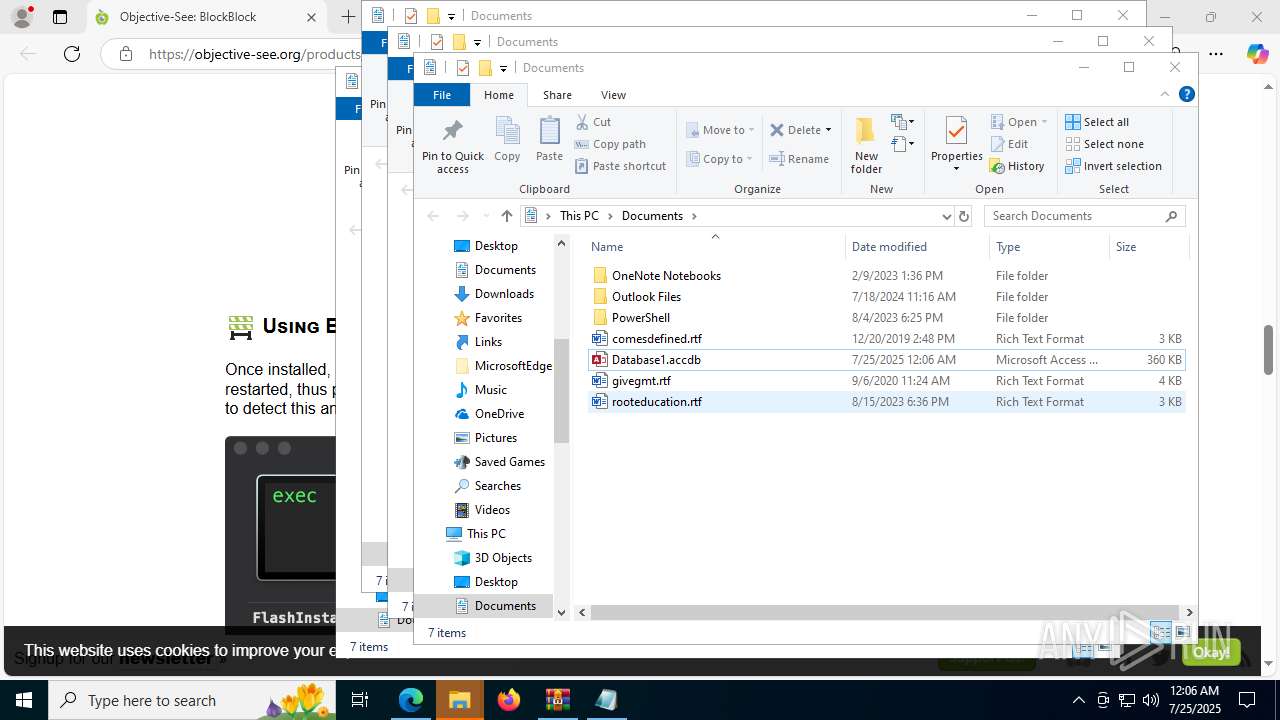Click Pin to Quick access icon
This screenshot has height=720, width=1280.
click(x=452, y=131)
